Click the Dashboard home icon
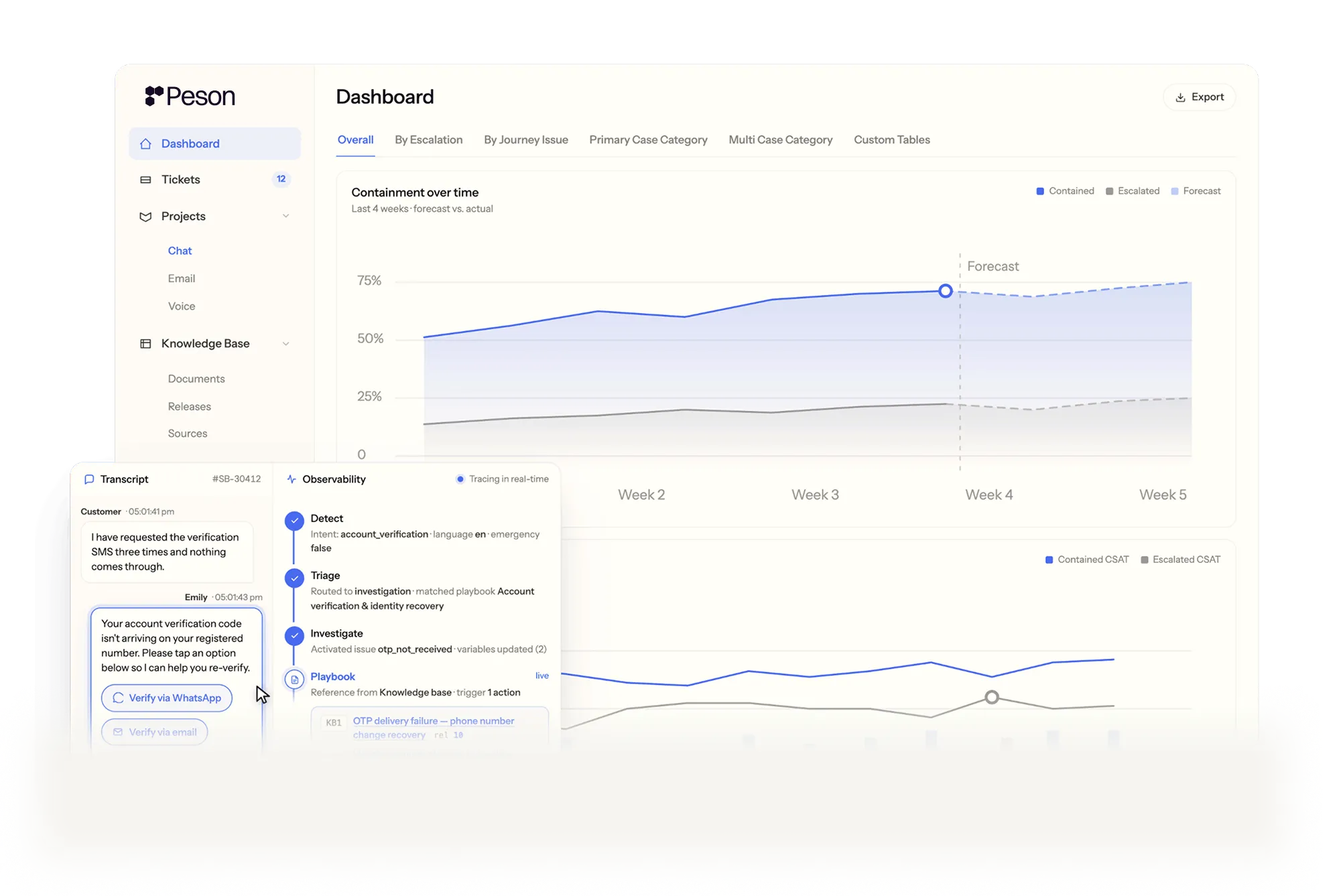This screenshot has width=1339, height=896. pyautogui.click(x=145, y=143)
